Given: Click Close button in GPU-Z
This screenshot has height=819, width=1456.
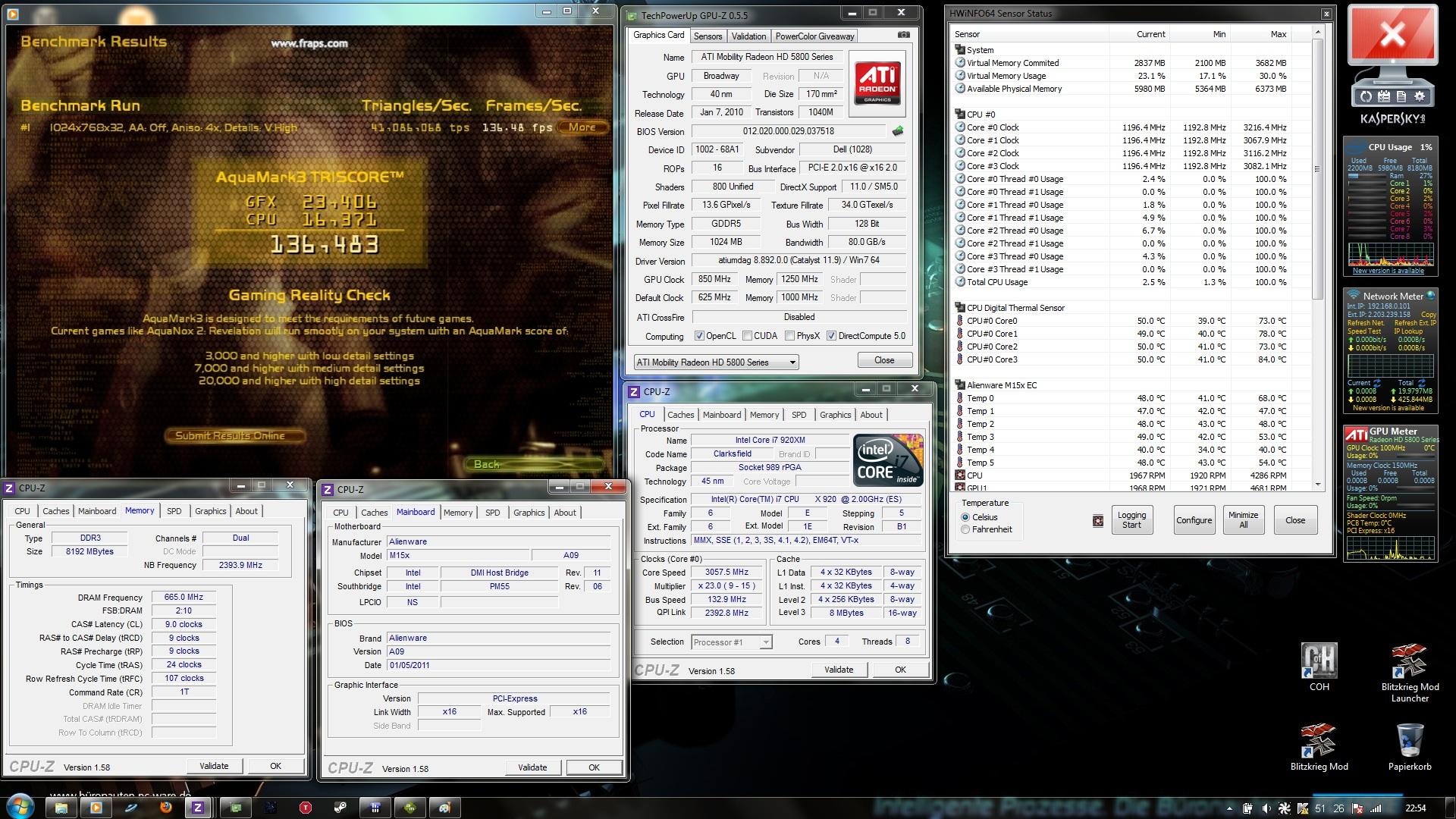Looking at the screenshot, I should pos(884,360).
